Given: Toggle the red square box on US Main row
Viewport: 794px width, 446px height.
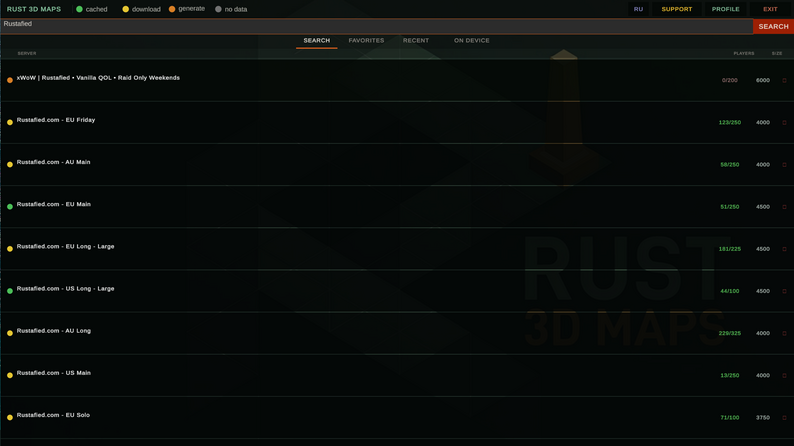Looking at the screenshot, I should (784, 376).
